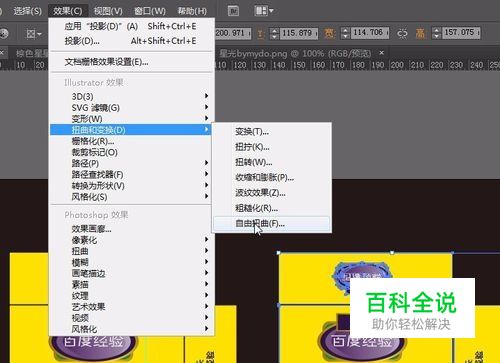Click the width field showing 114.706

(x=369, y=33)
